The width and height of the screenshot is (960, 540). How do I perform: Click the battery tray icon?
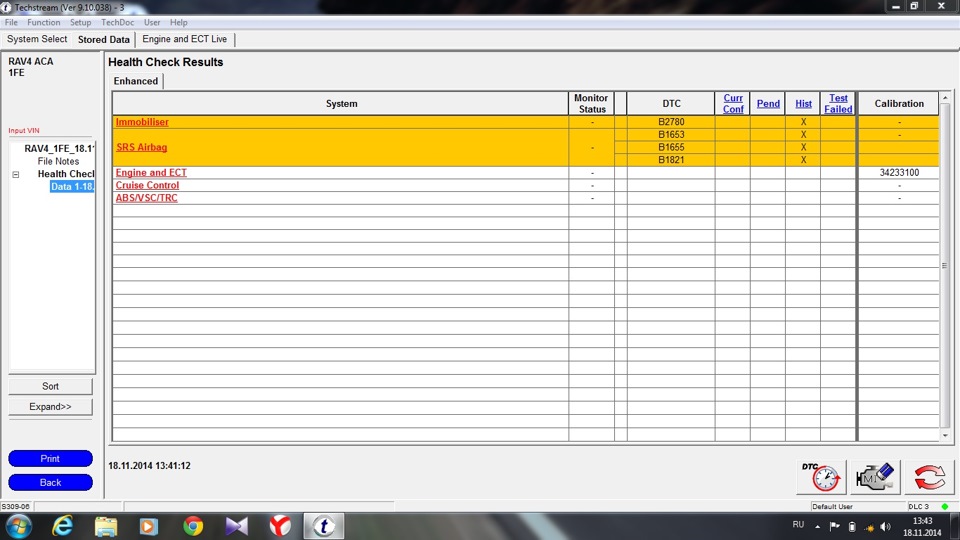click(x=852, y=527)
